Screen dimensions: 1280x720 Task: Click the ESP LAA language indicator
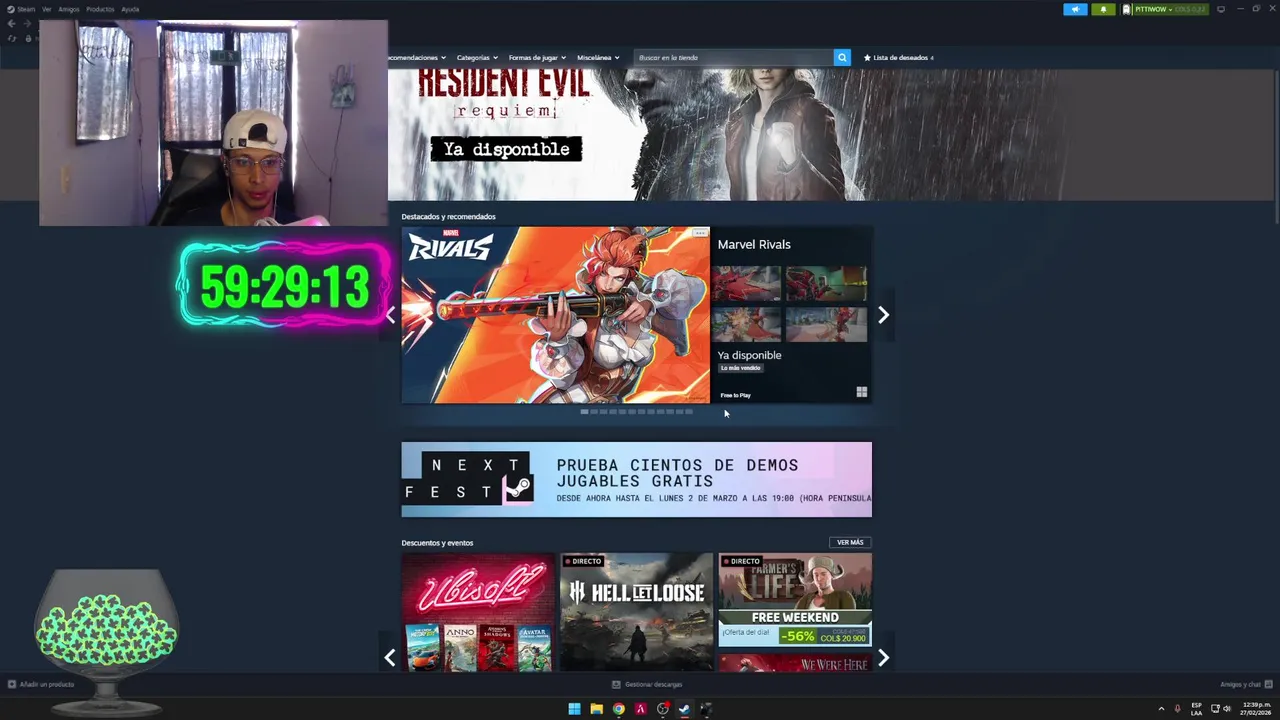coord(1196,709)
